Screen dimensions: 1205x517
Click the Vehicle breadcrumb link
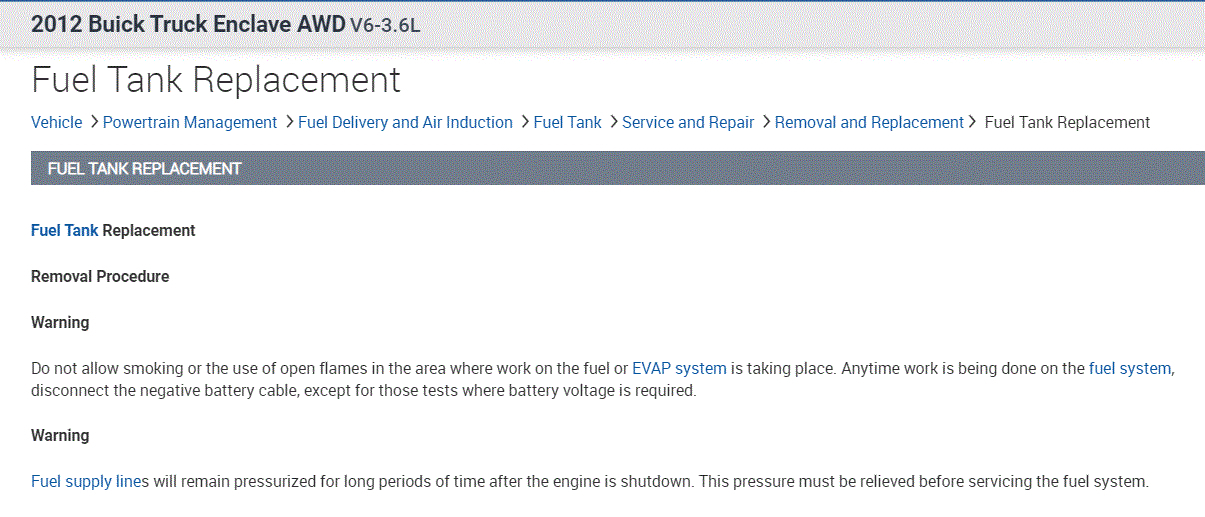click(57, 122)
